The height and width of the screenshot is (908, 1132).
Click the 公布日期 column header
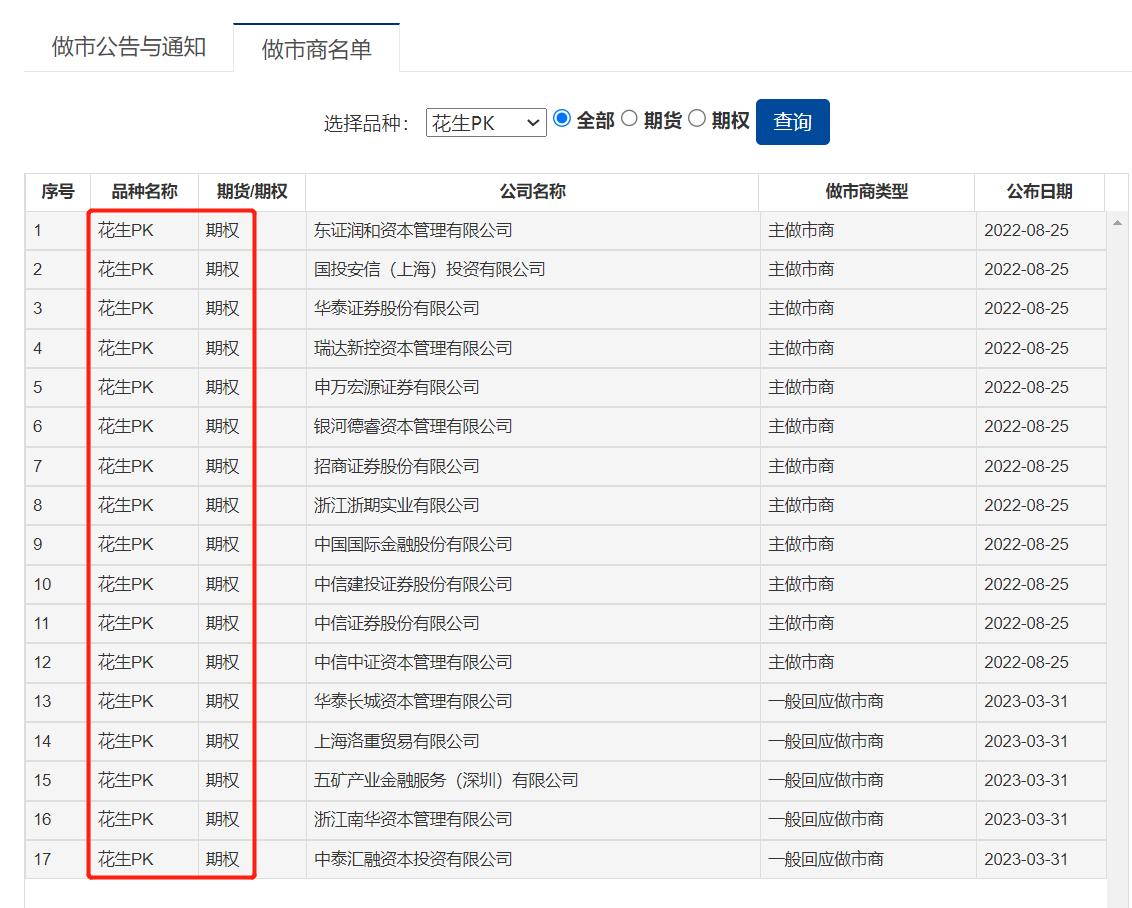1040,191
